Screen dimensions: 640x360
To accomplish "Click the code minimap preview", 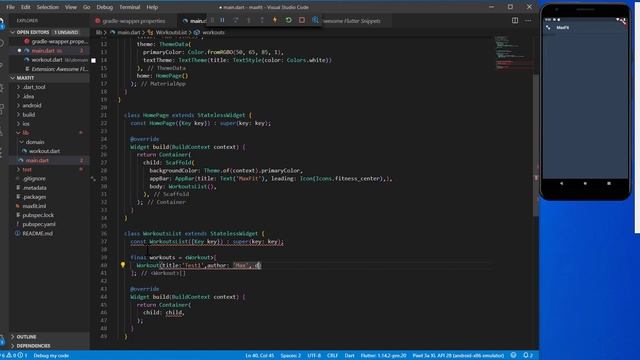I will pos(513,53).
